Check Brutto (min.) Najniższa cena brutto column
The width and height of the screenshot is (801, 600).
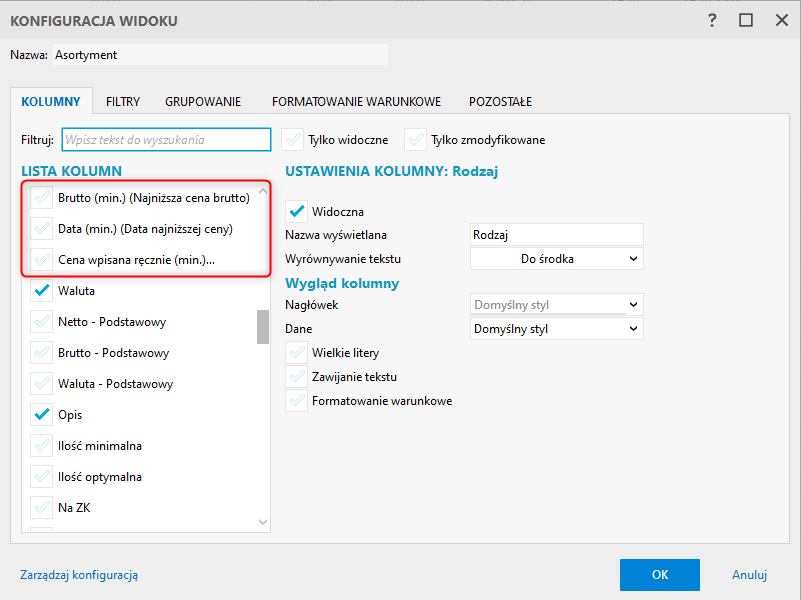(x=41, y=198)
